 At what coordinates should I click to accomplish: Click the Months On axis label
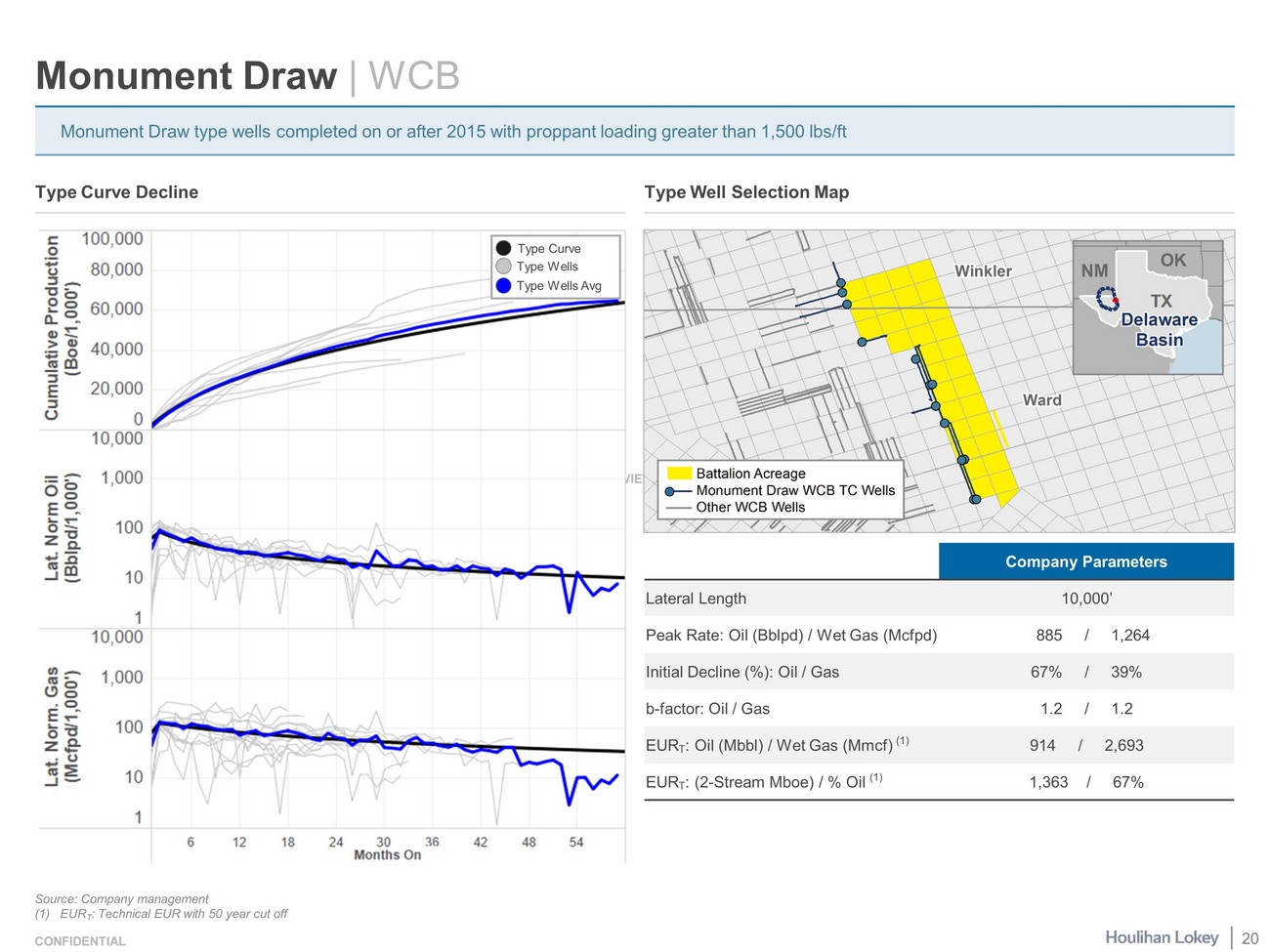tap(387, 855)
